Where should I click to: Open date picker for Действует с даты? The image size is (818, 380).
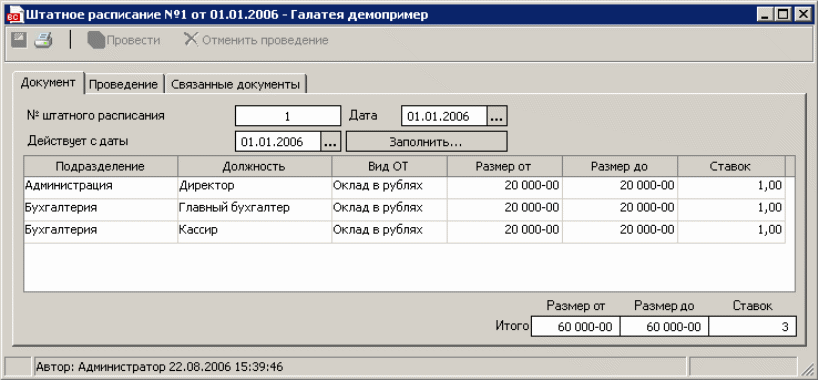(330, 141)
